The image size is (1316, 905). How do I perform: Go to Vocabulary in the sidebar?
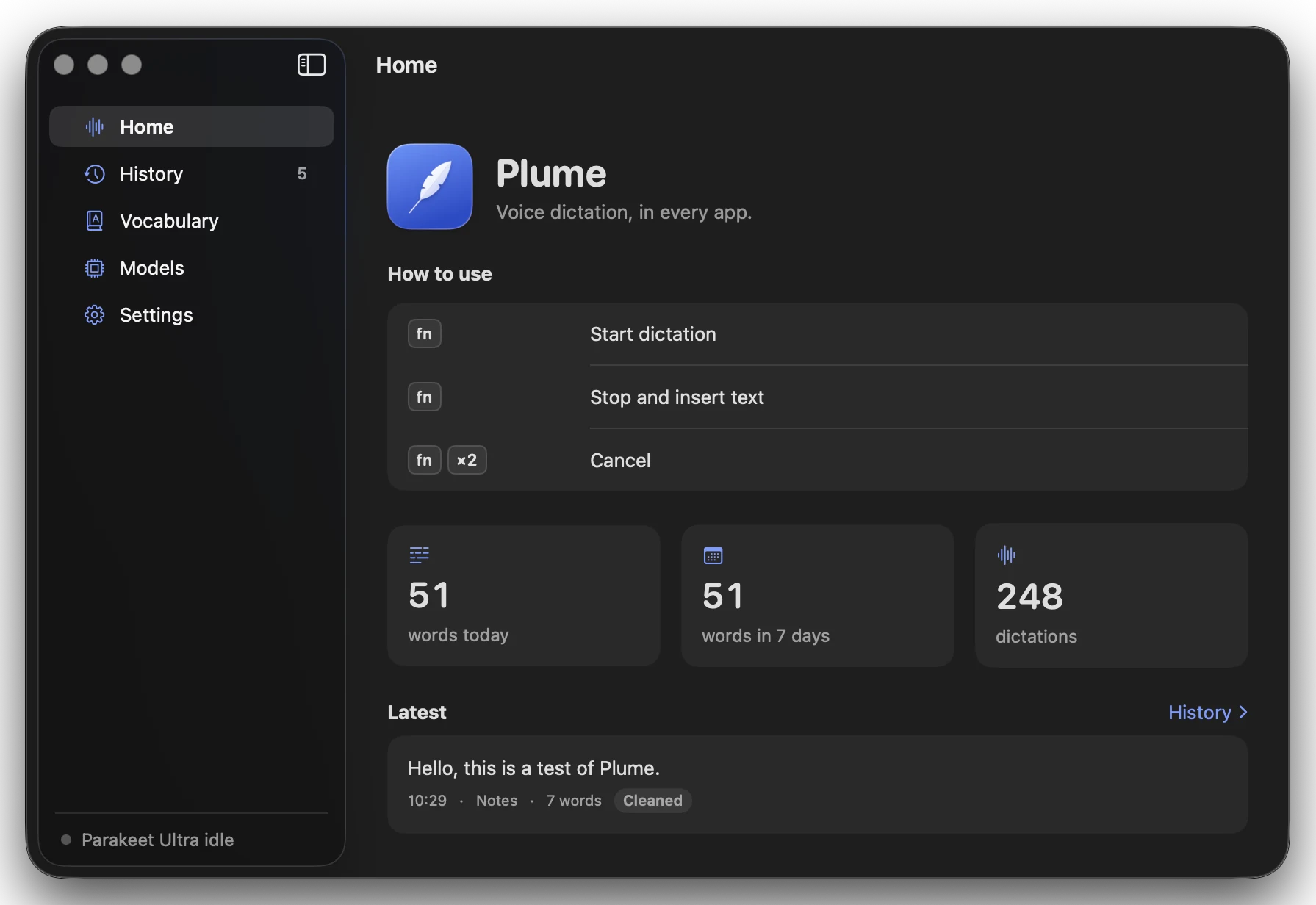pyautogui.click(x=192, y=221)
